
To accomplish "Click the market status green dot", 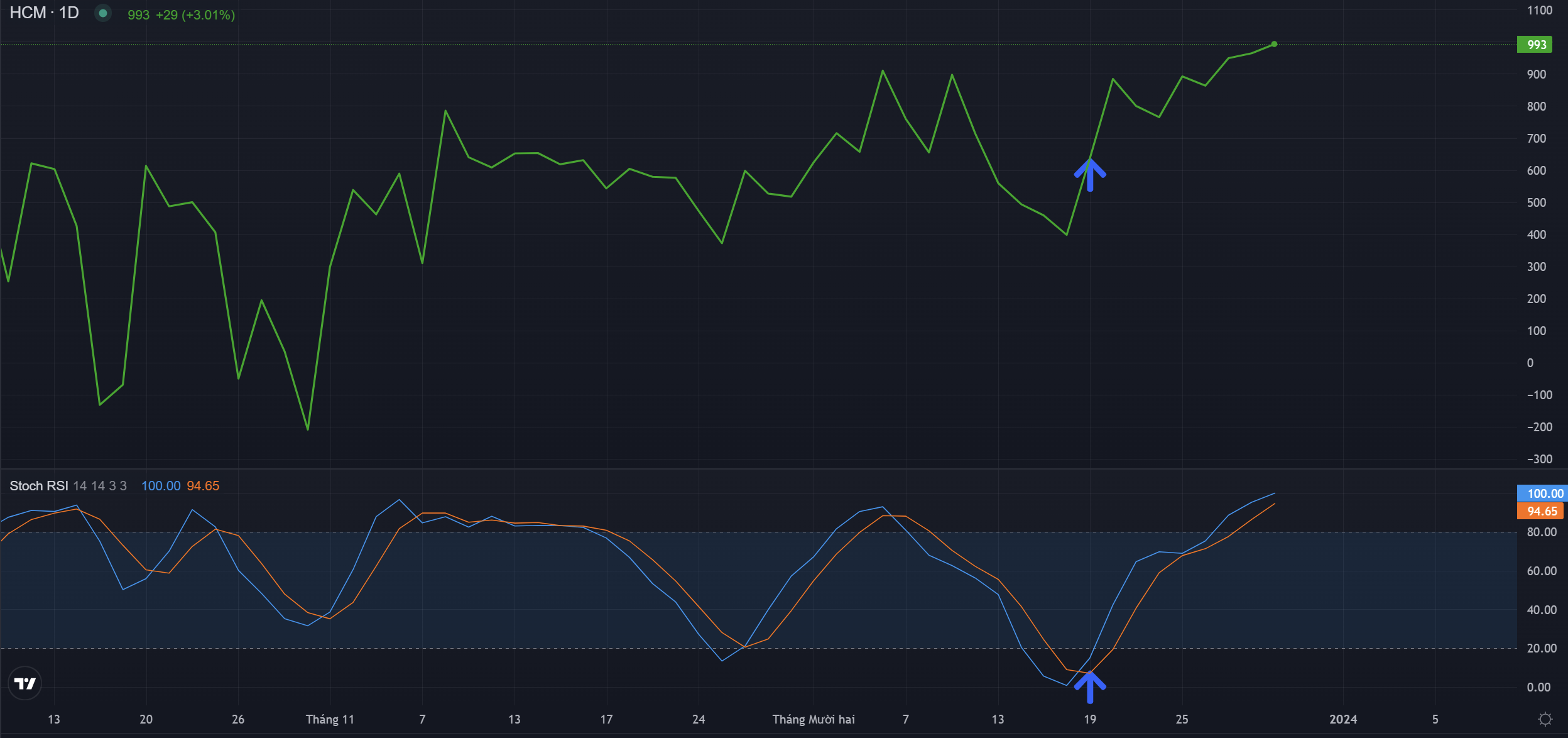I will (103, 13).
